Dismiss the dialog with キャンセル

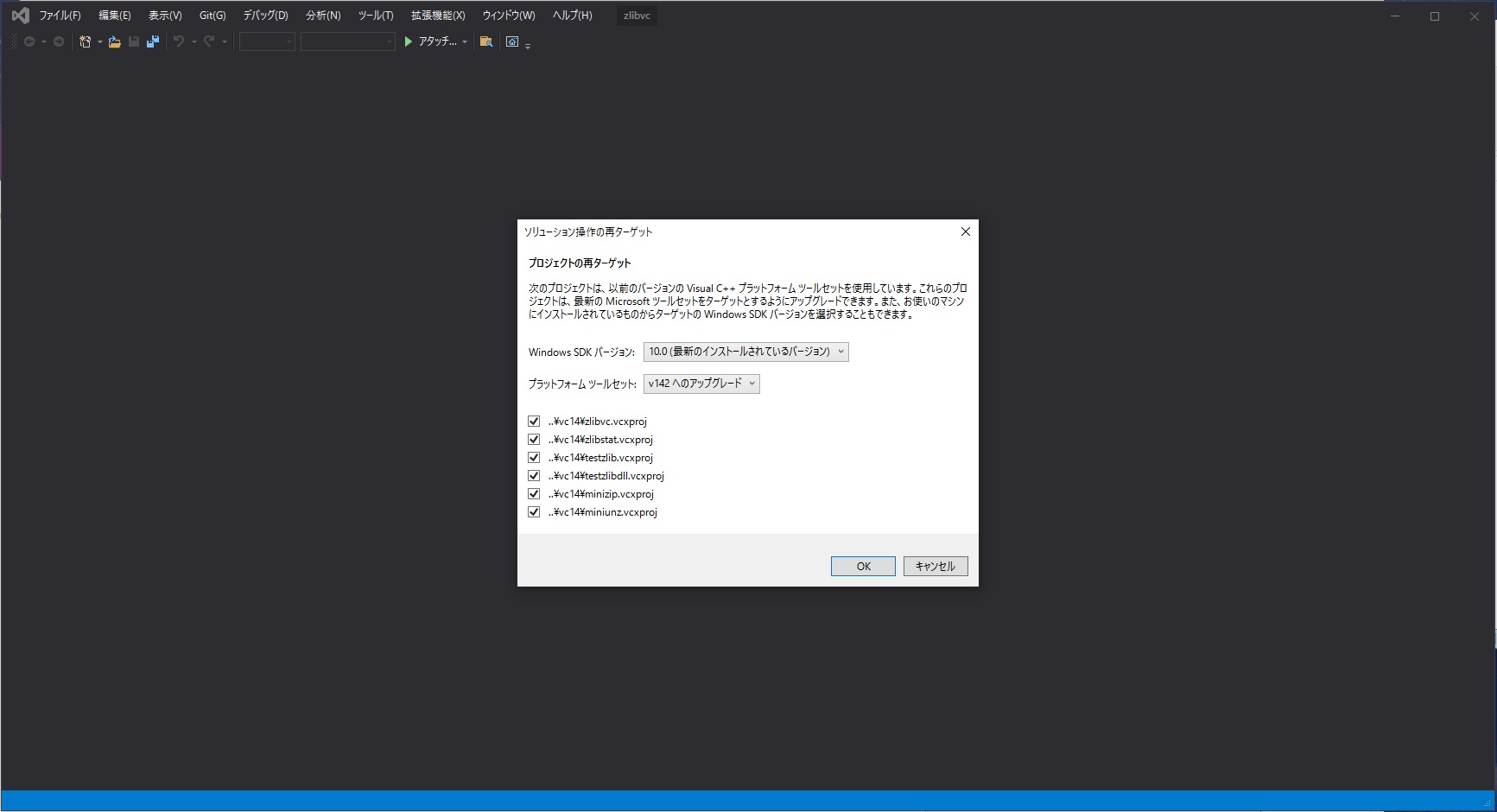coord(934,566)
